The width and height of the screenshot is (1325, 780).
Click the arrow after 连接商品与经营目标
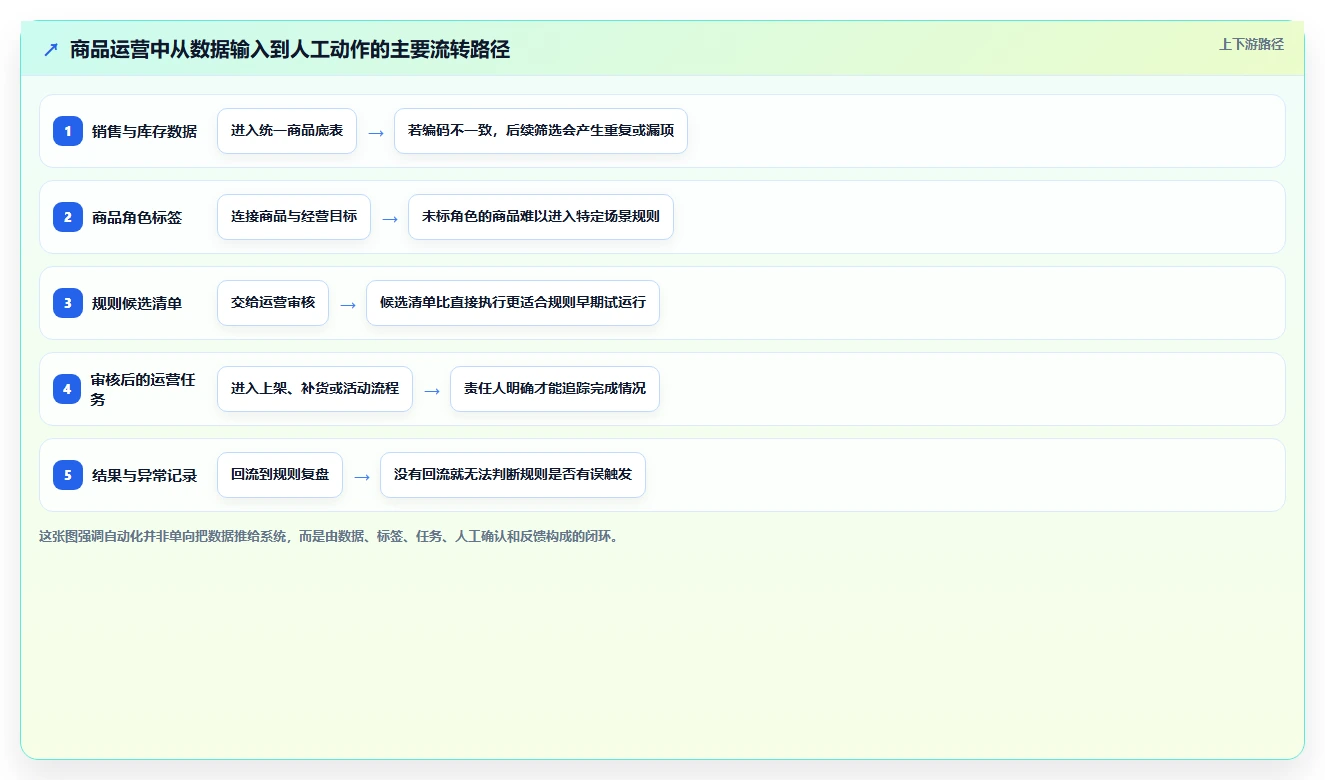point(390,218)
